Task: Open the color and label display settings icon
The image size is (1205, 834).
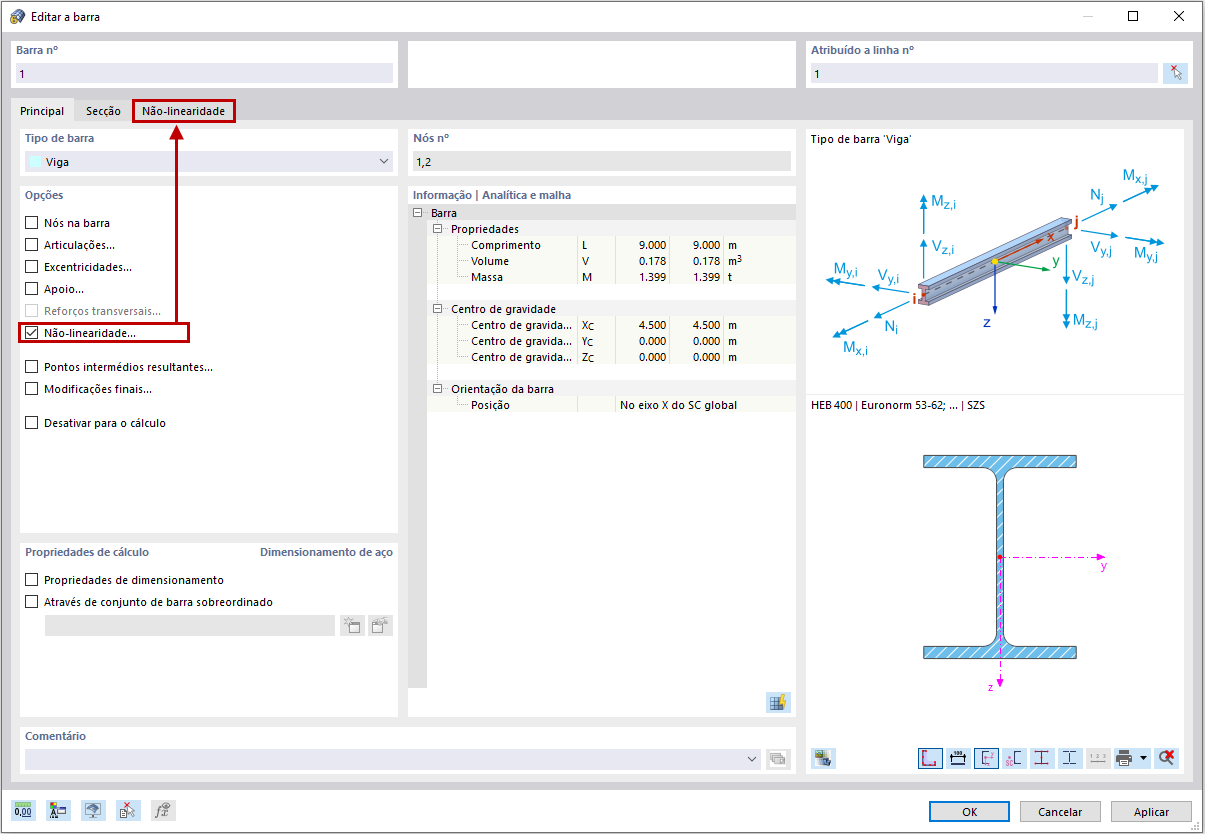Action: point(58,811)
